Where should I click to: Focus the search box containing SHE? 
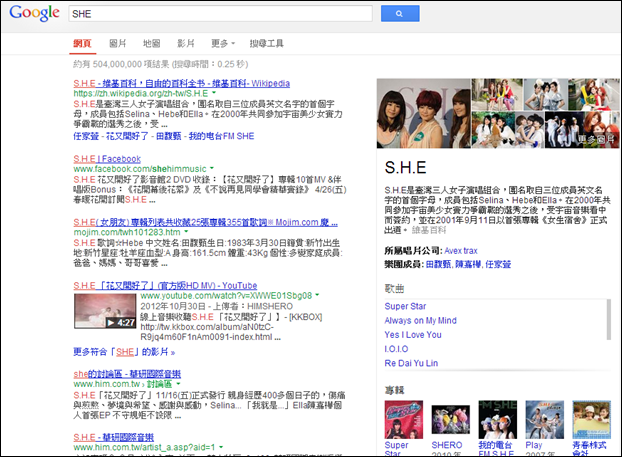(x=220, y=13)
